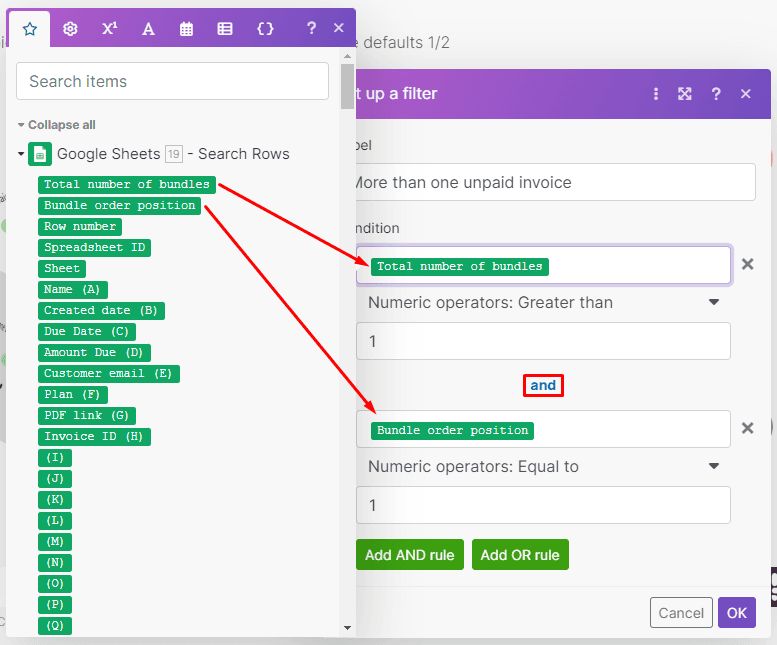Image resolution: width=777 pixels, height=645 pixels.
Task: Collapse the Google Sheets Search Rows group
Action: pos(21,154)
